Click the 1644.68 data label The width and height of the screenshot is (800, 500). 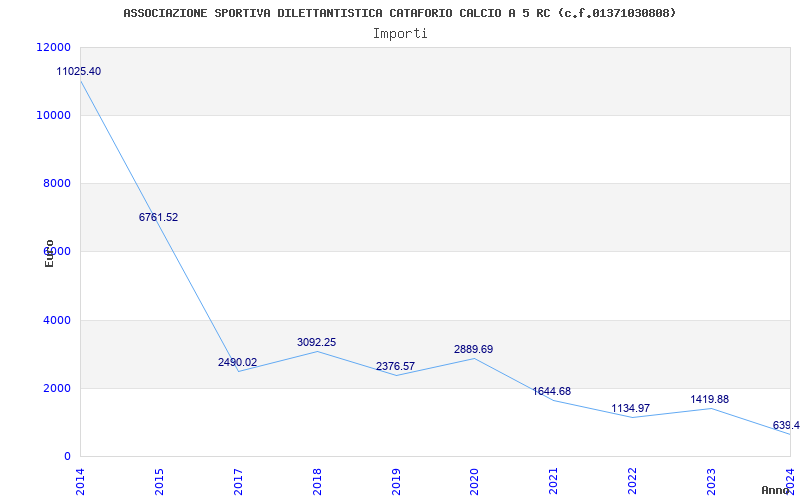point(552,391)
